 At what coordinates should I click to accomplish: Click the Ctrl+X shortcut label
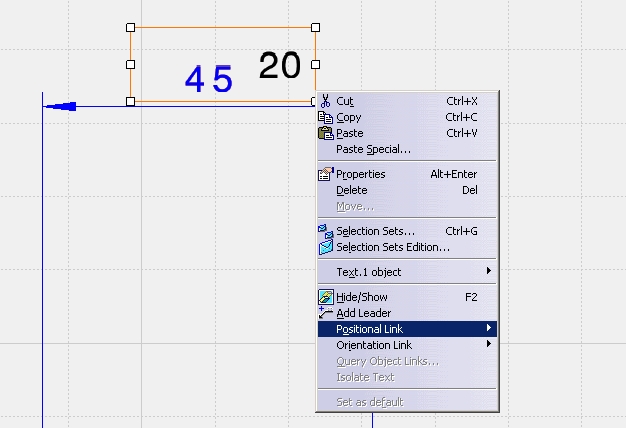462,101
